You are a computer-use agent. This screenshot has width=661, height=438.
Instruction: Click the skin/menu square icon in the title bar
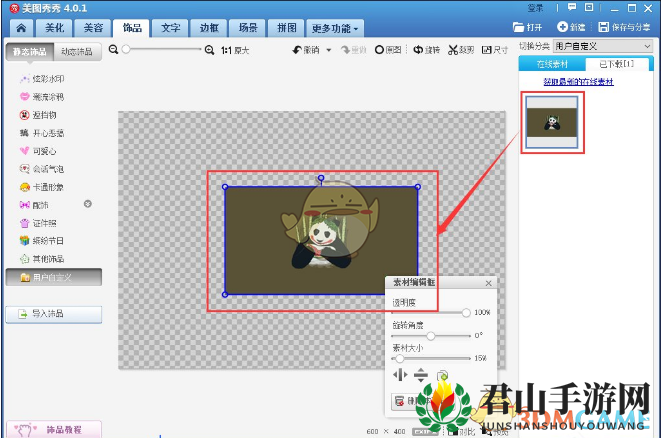(589, 7)
